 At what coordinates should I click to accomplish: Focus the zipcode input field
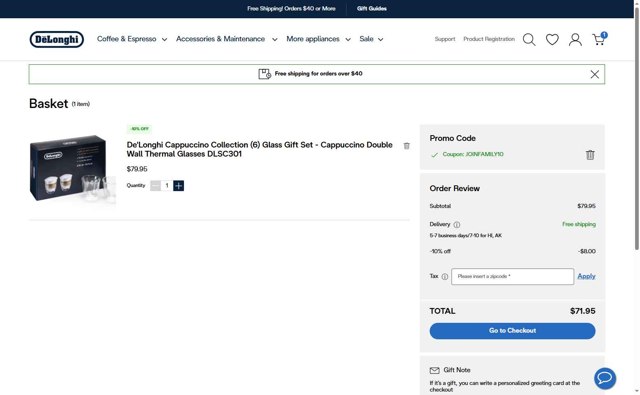click(x=513, y=277)
